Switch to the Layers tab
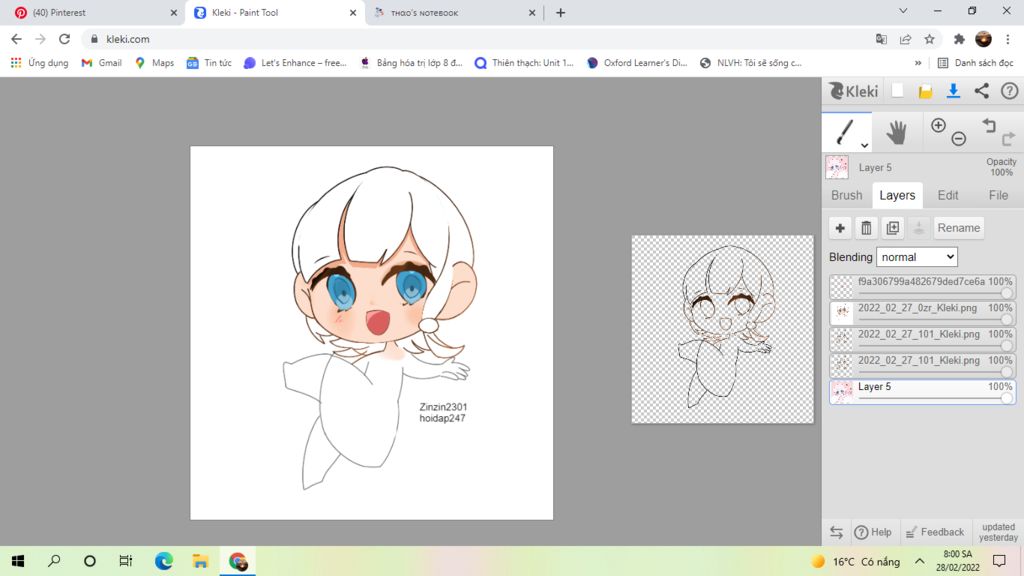 (x=897, y=195)
